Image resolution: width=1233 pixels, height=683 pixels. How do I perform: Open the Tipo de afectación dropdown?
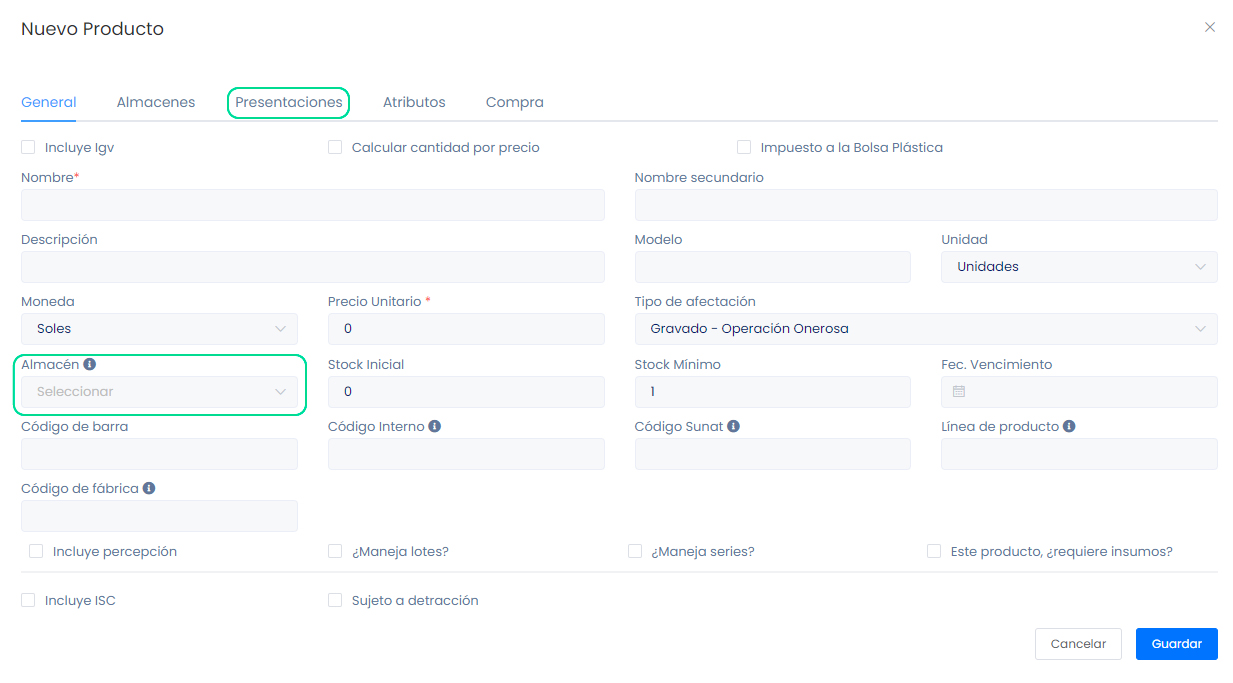pyautogui.click(x=925, y=329)
